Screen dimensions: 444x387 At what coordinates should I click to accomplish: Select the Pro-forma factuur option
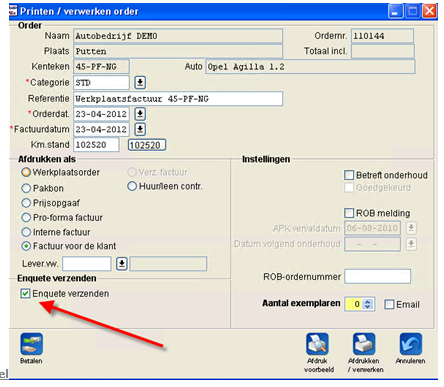click(26, 217)
